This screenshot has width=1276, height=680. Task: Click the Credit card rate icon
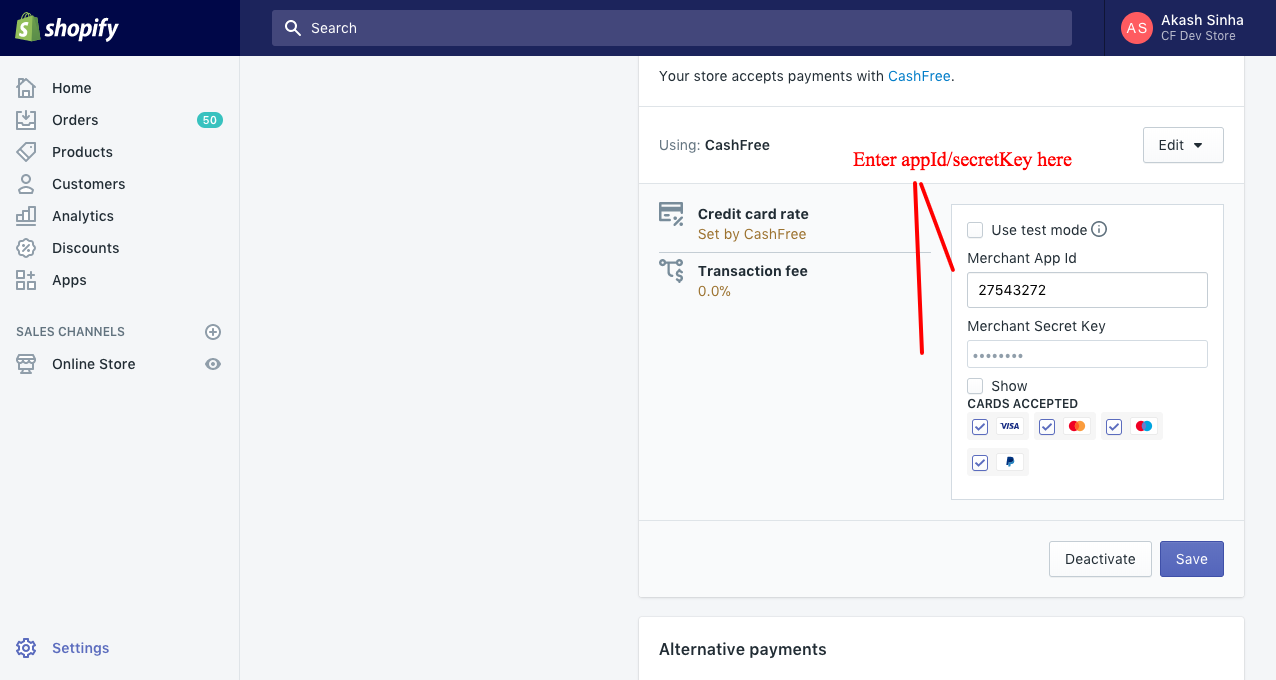(671, 213)
